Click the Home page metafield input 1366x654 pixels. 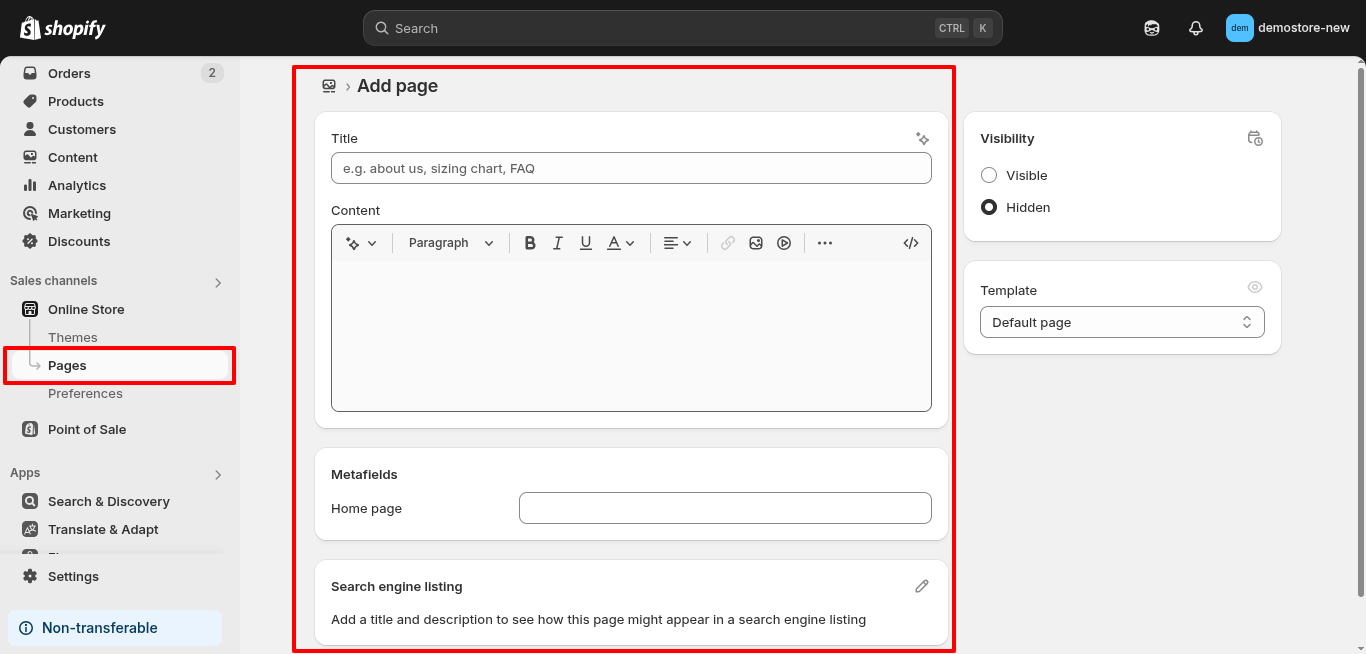coord(724,508)
